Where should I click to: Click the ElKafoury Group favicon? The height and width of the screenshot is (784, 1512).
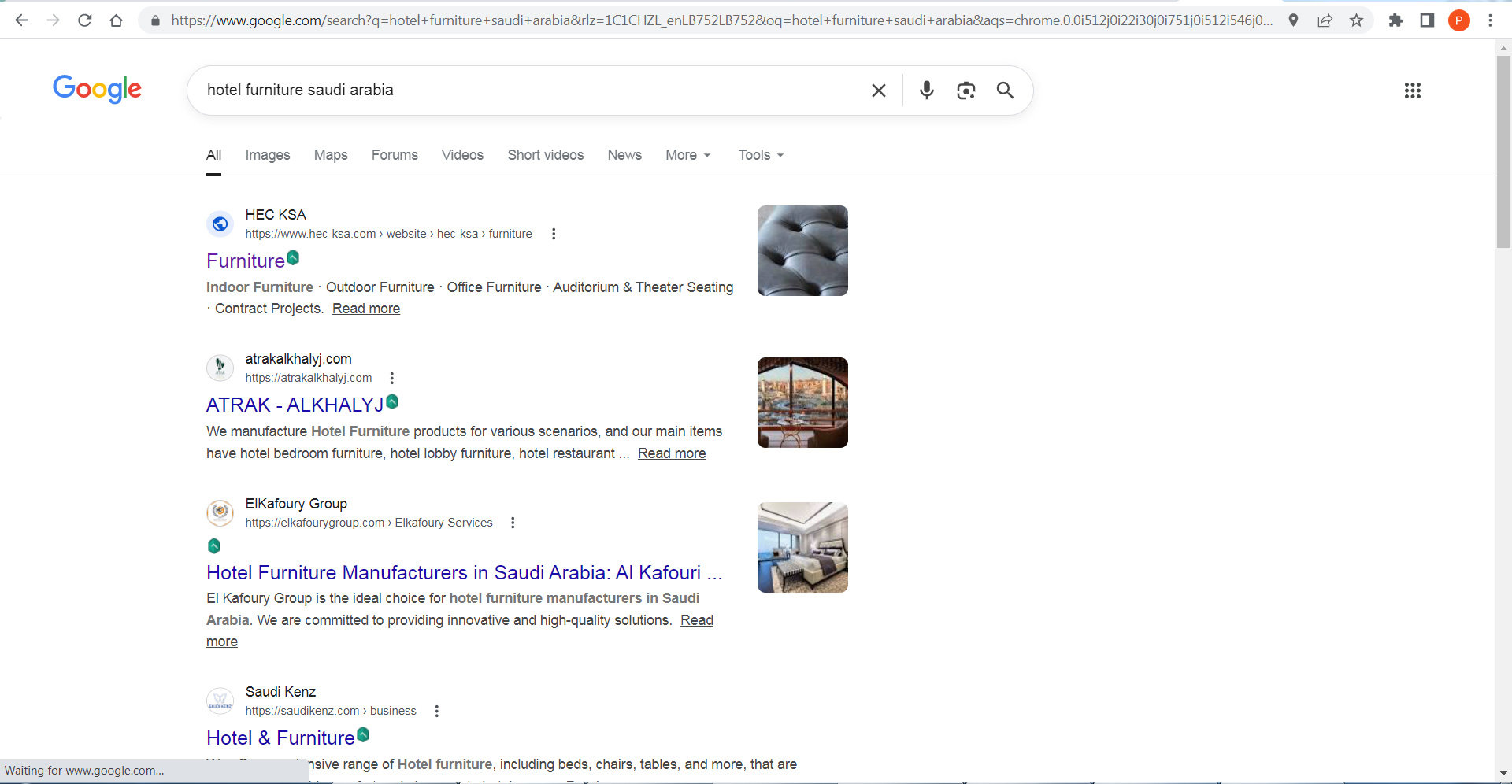220,512
